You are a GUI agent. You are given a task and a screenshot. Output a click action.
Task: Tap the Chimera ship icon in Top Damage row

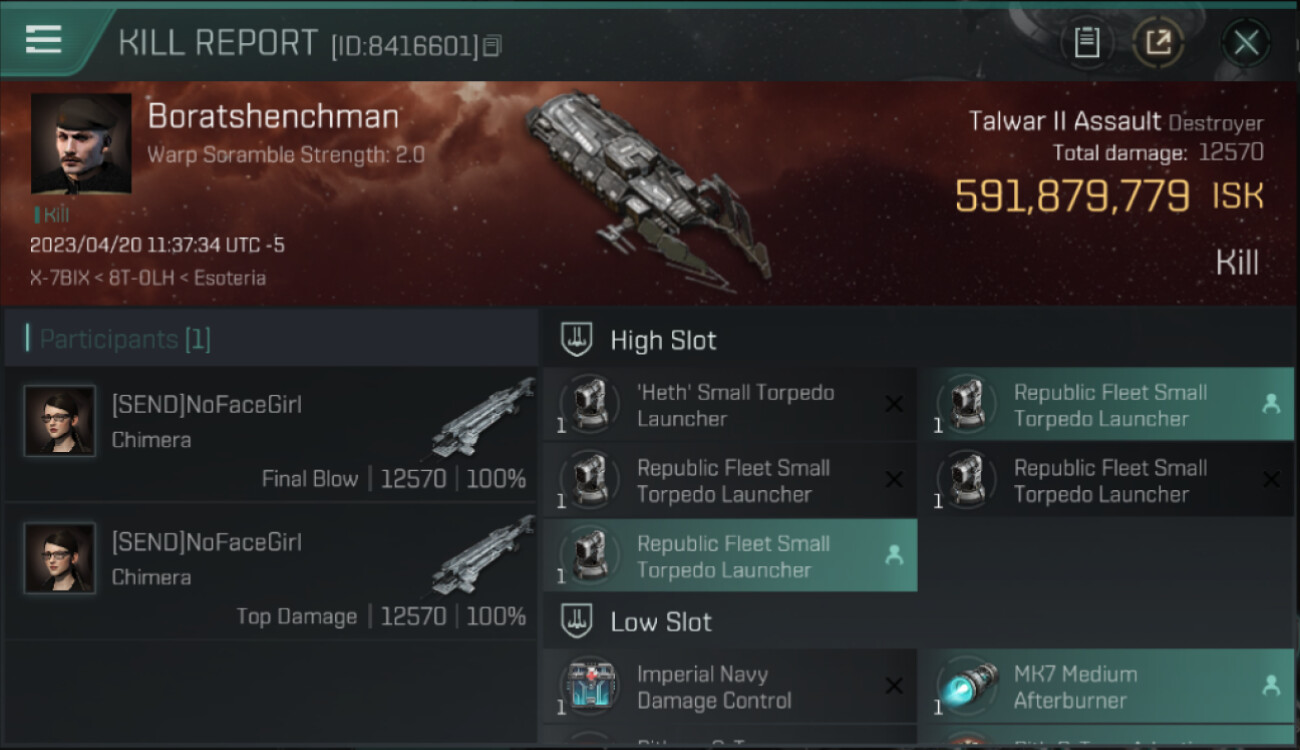483,554
